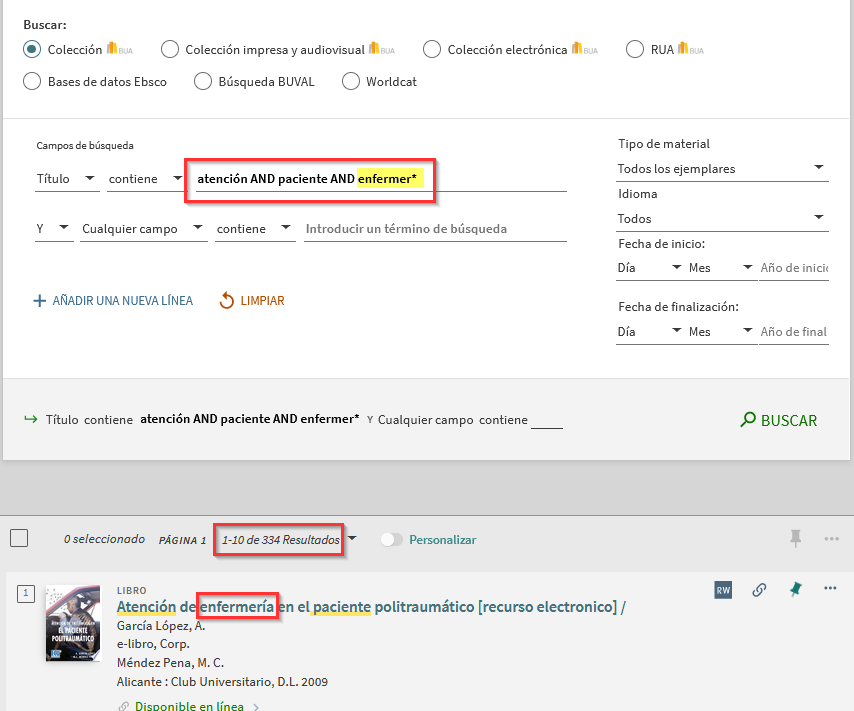
Task: Expand the Tipo de material dropdown
Action: tap(722, 168)
